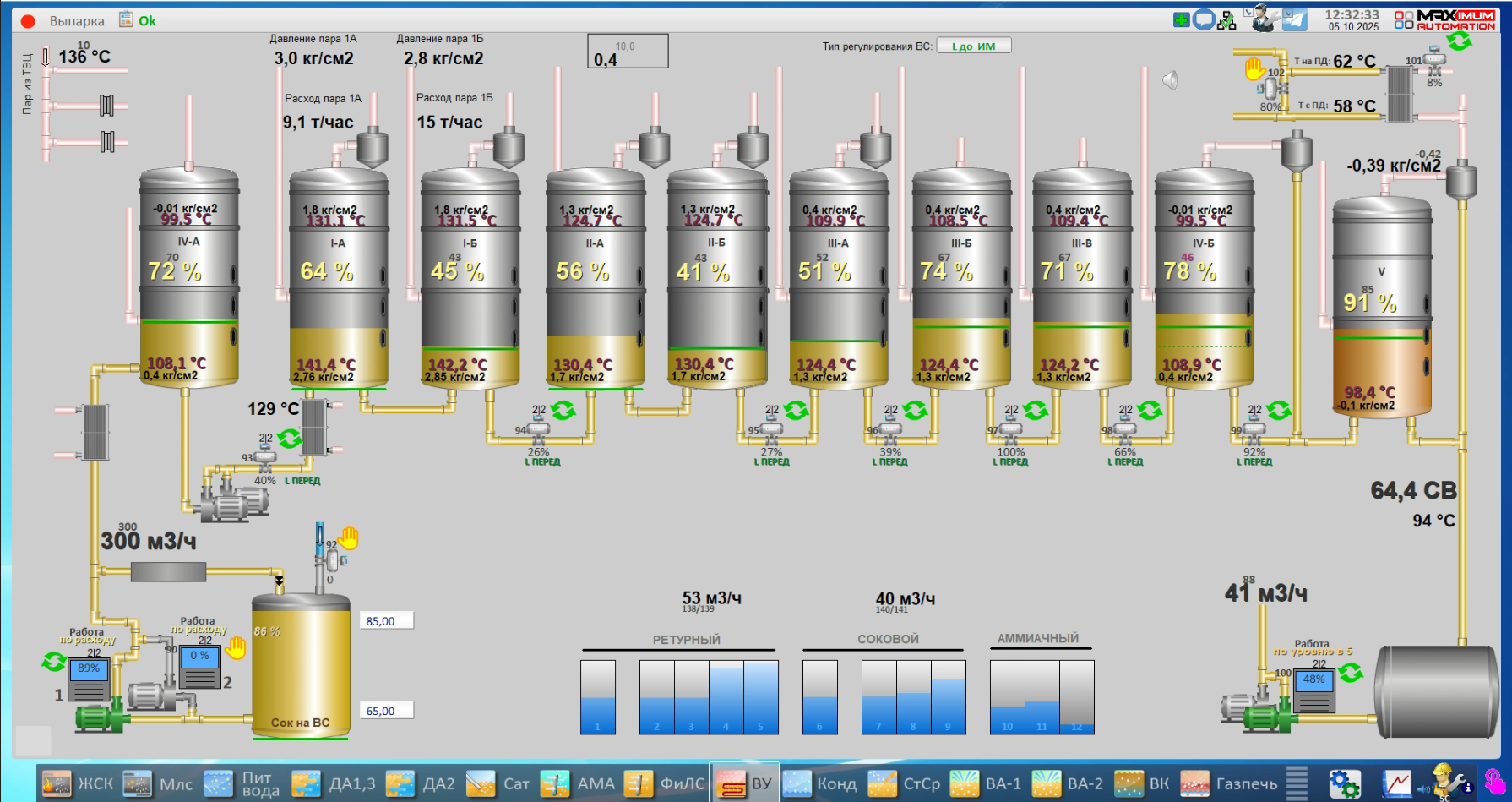Click the Конд navigation button
The image size is (1512, 802).
click(819, 783)
